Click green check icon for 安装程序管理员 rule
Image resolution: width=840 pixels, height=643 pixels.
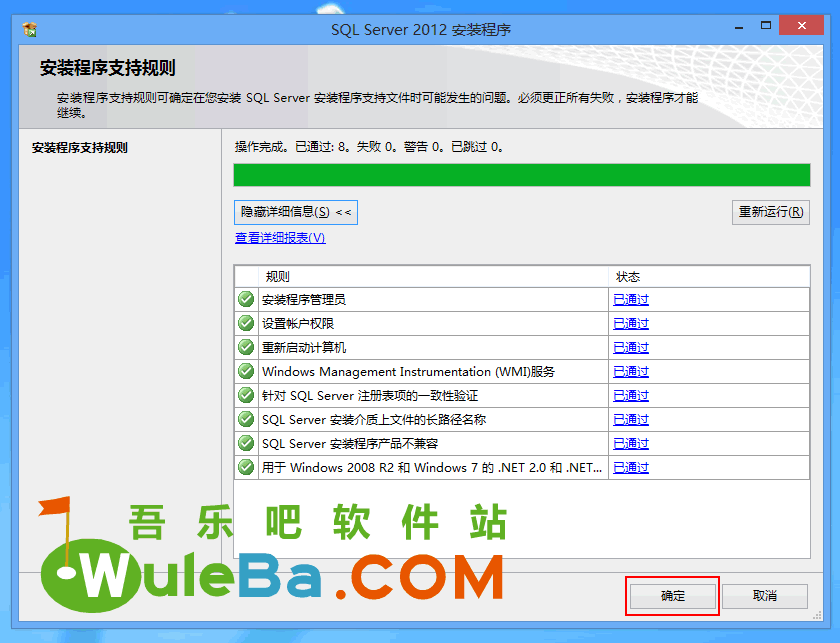pyautogui.click(x=246, y=299)
